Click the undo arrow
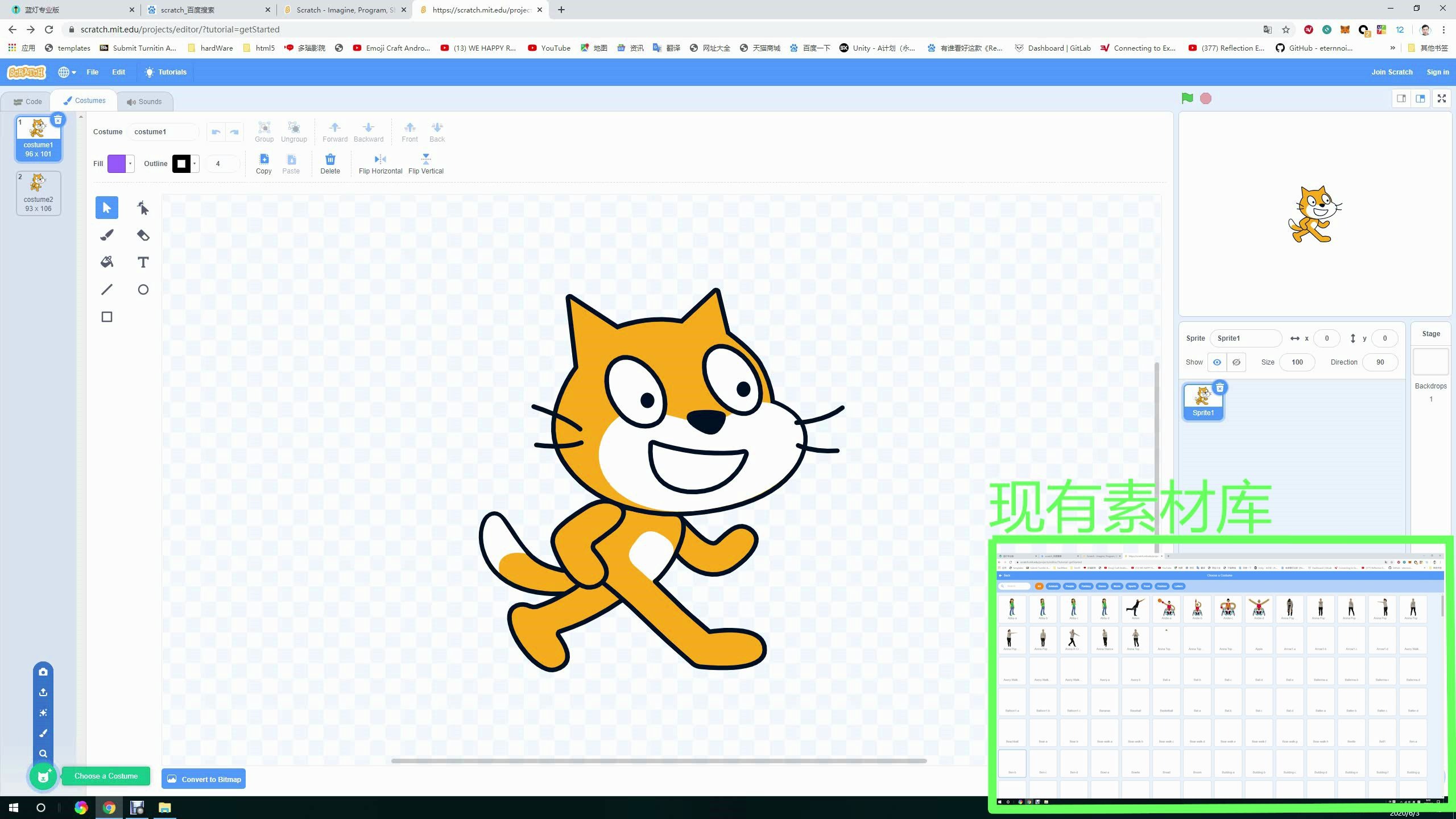This screenshot has height=819, width=1456. (x=216, y=132)
